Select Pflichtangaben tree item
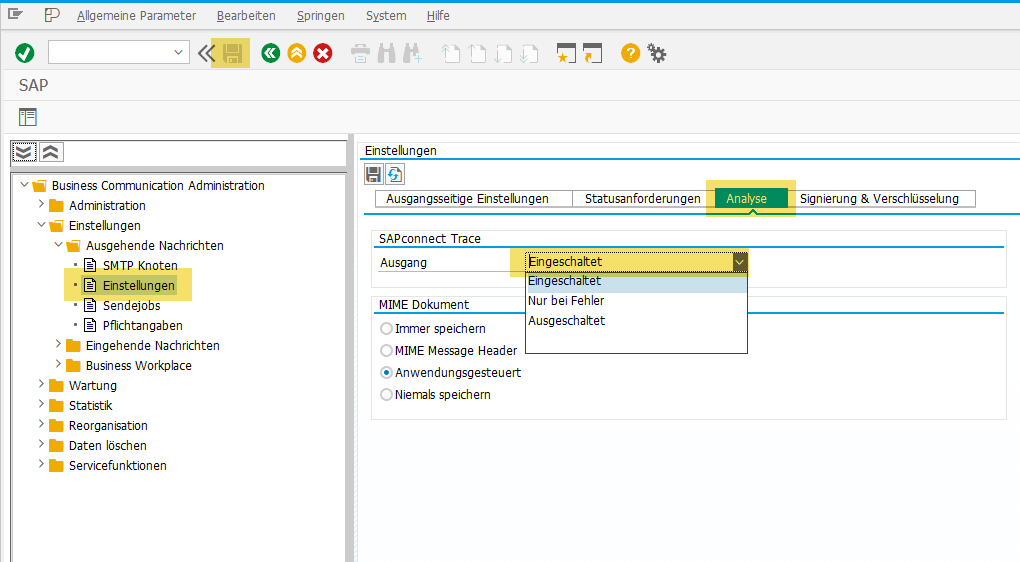 click(x=142, y=325)
